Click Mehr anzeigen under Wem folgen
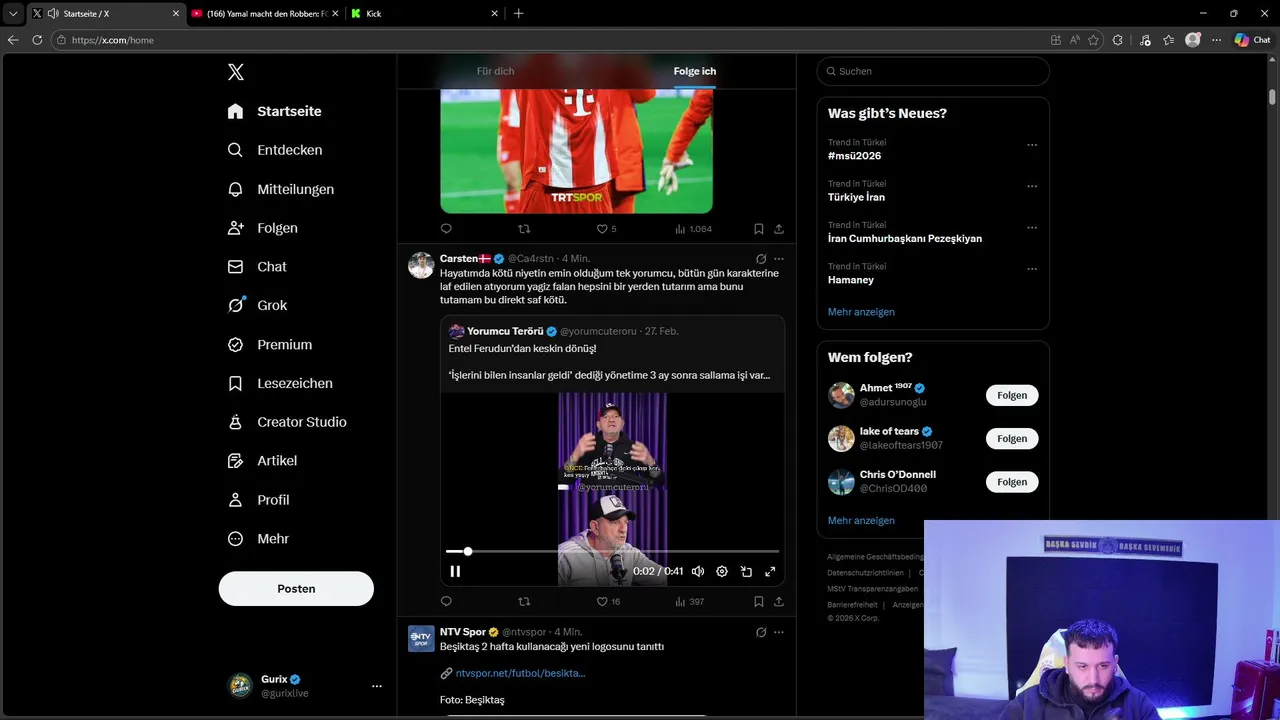The height and width of the screenshot is (720, 1280). (861, 521)
